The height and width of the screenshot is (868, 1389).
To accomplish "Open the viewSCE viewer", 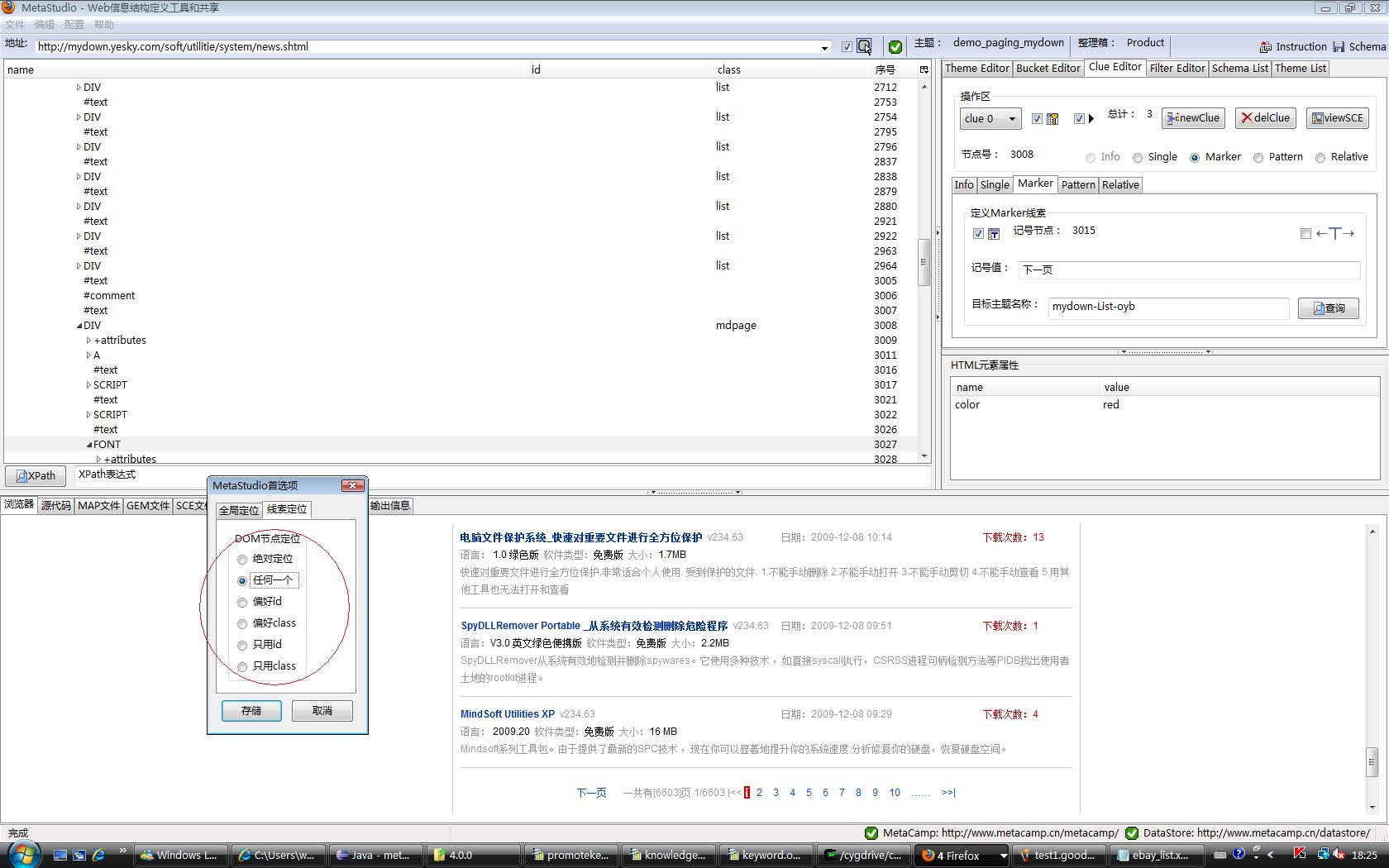I will 1337,118.
